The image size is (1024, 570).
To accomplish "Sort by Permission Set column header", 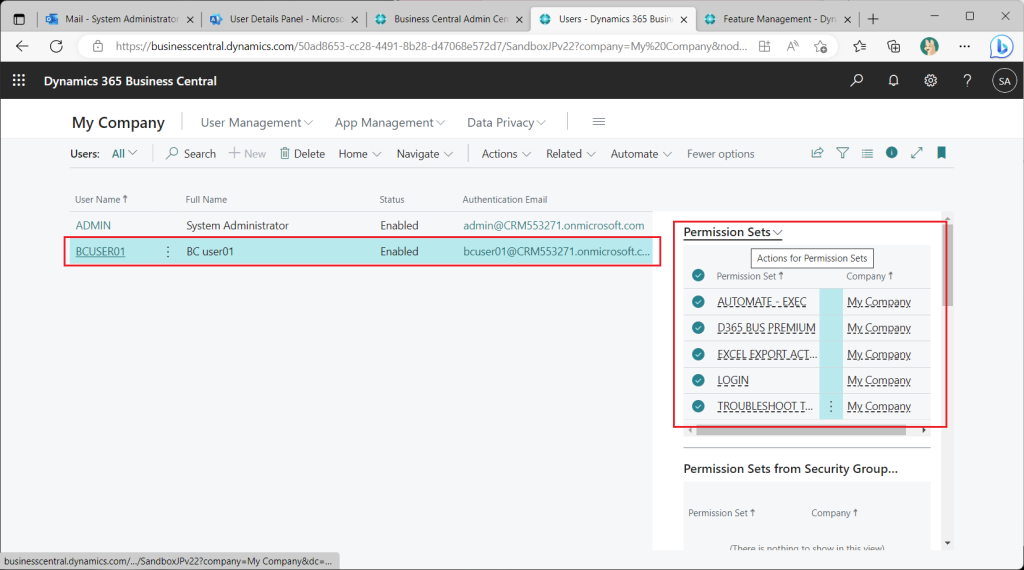I will (749, 276).
